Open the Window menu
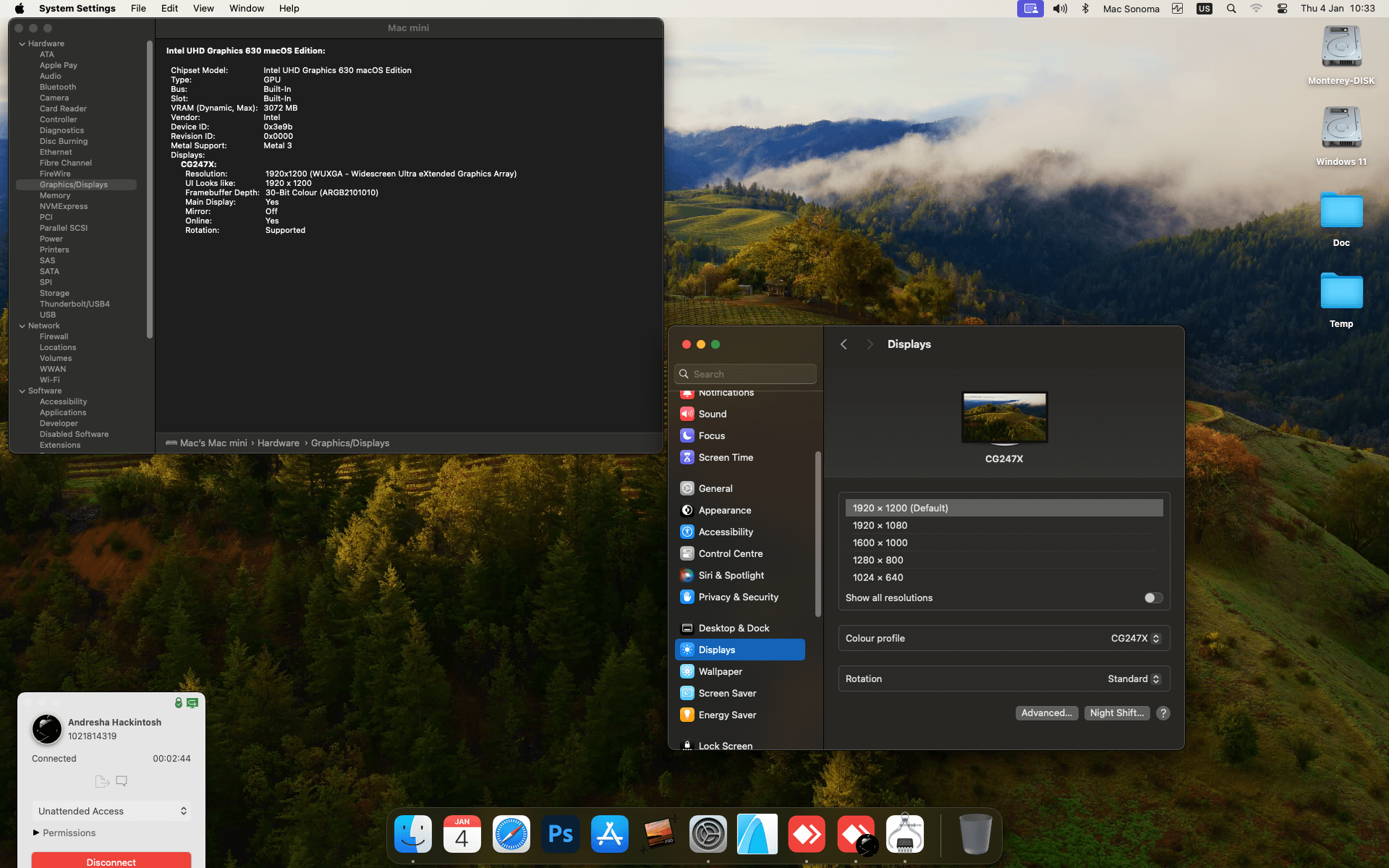This screenshot has height=868, width=1389. 246,9
